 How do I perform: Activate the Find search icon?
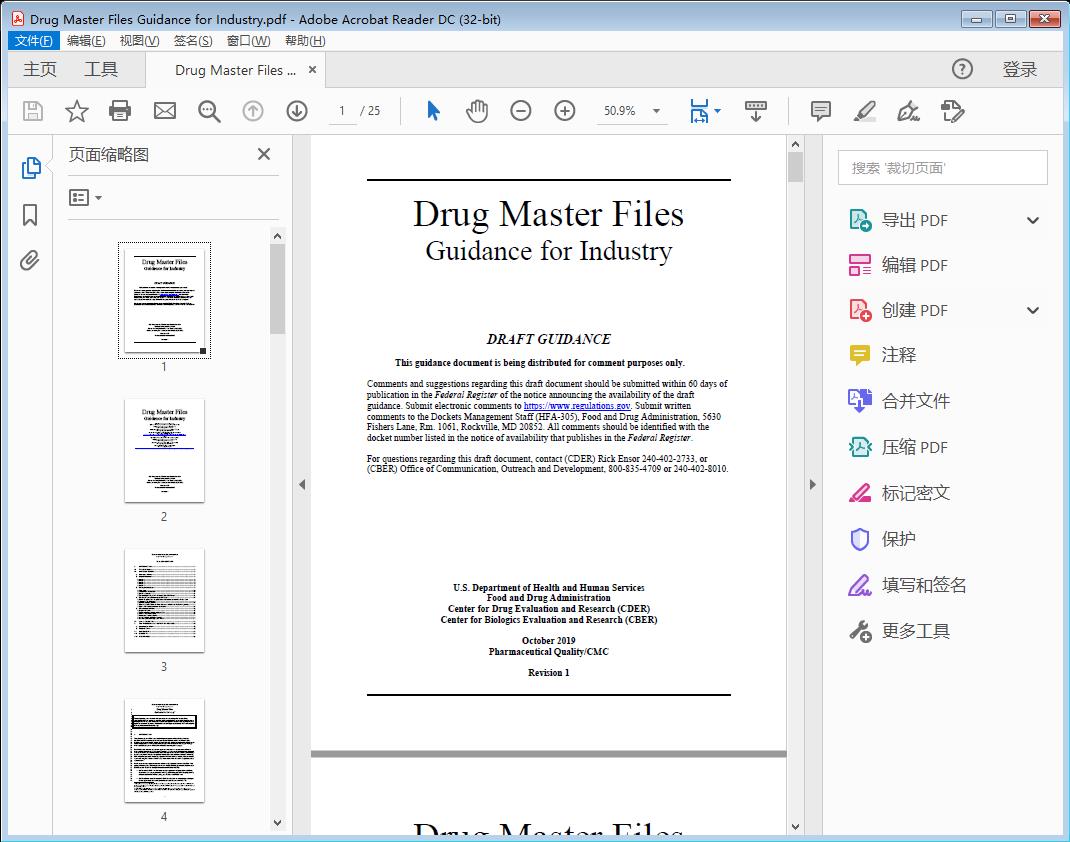pyautogui.click(x=209, y=111)
